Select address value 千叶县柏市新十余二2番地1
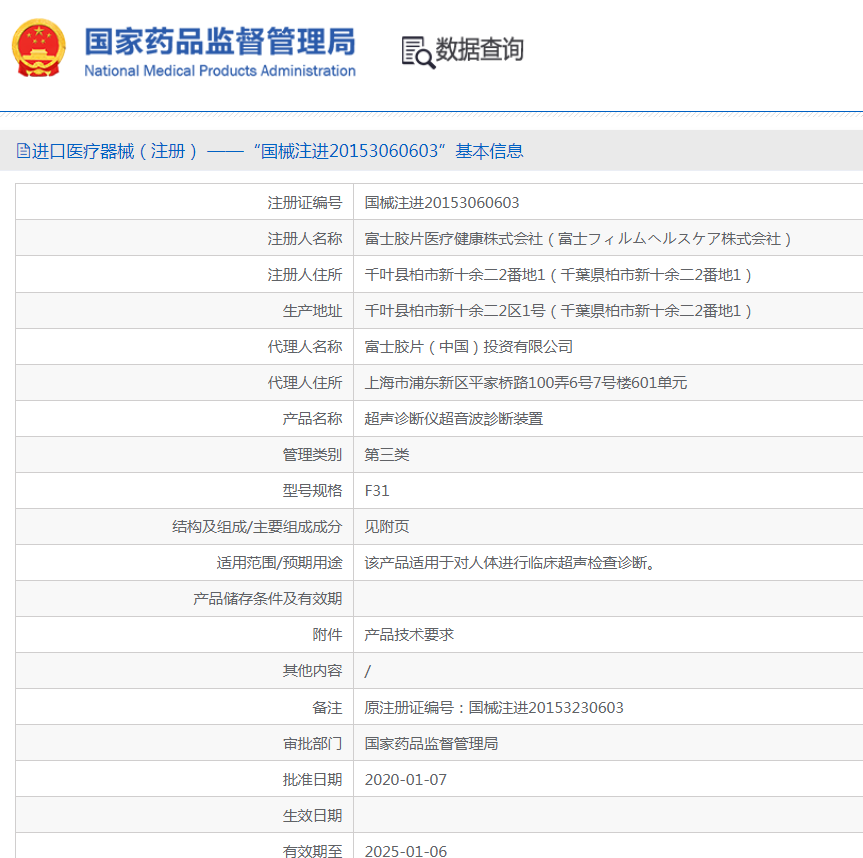Viewport: 863px width, 858px height. pyautogui.click(x=455, y=275)
